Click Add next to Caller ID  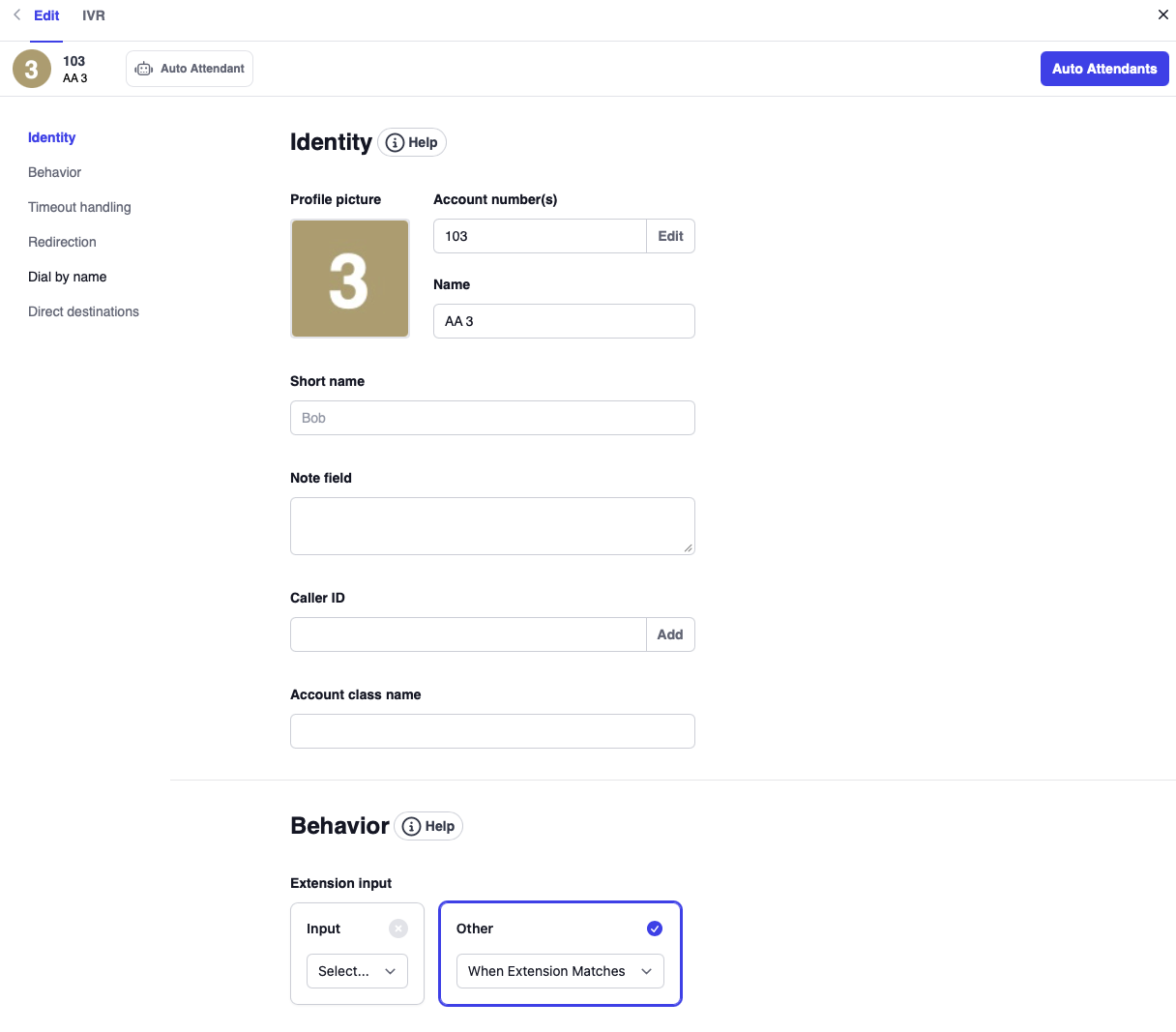tap(670, 634)
